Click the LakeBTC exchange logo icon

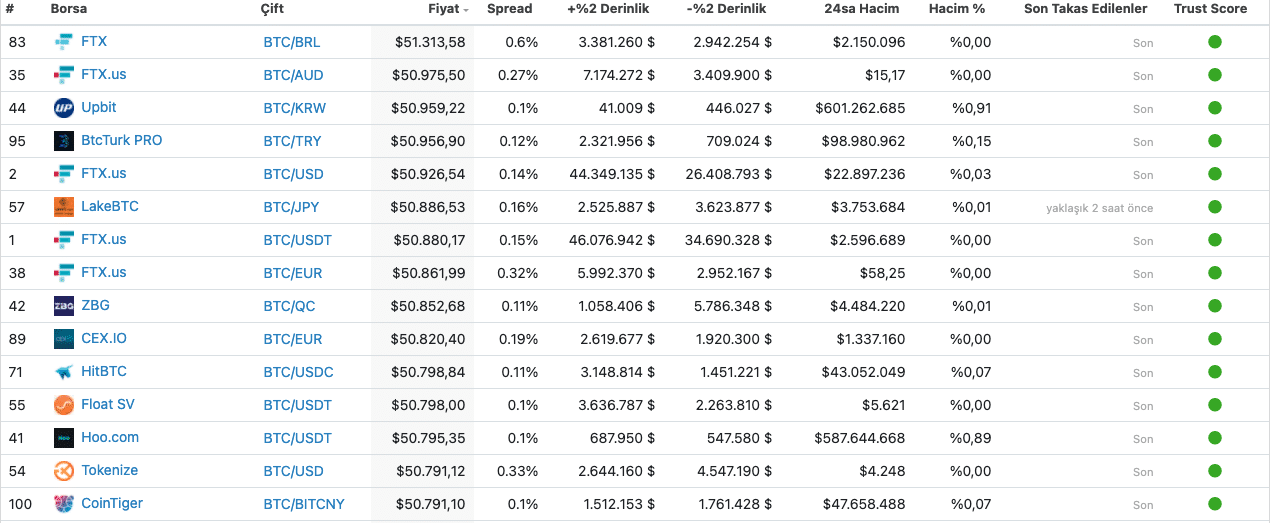pyautogui.click(x=64, y=207)
